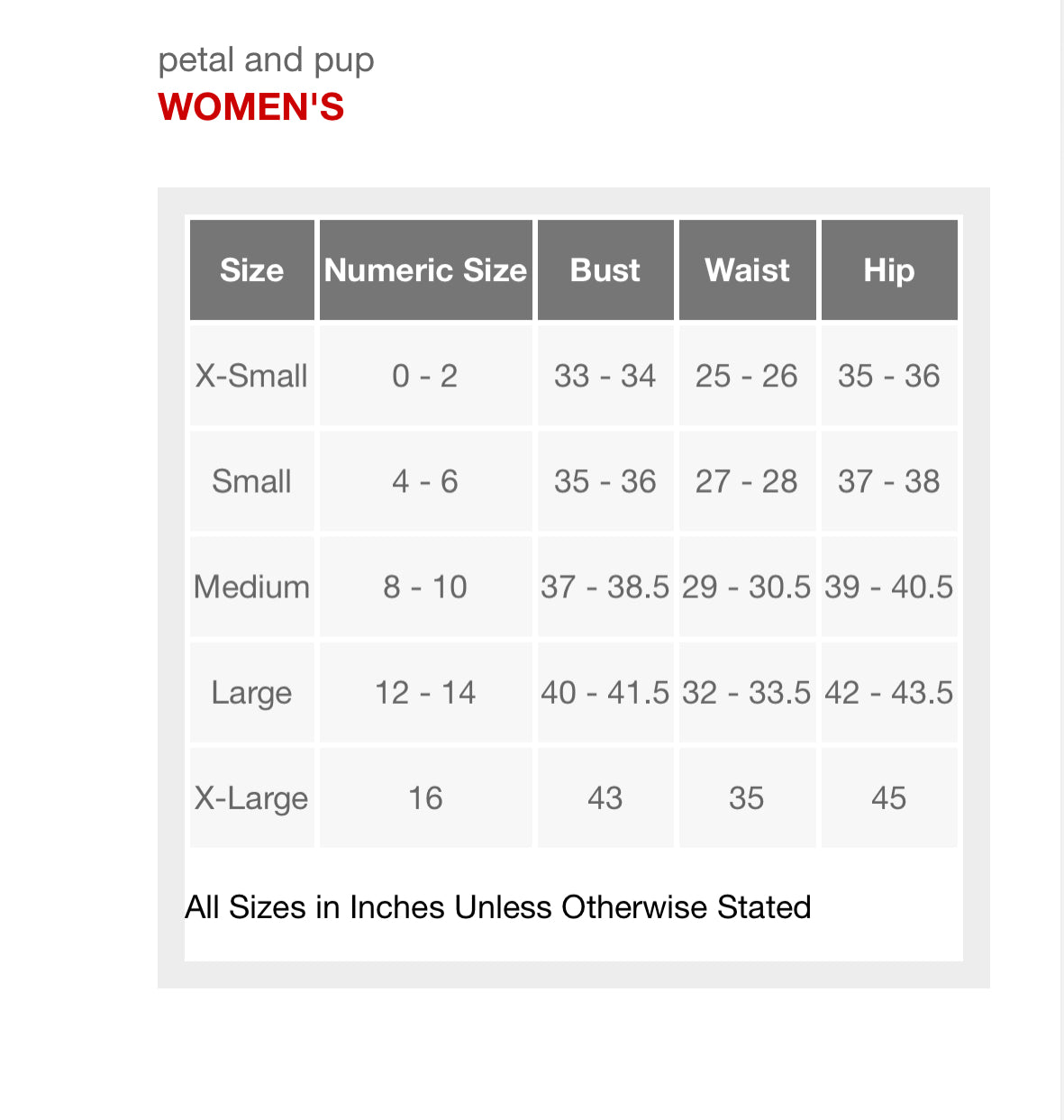Click the numeric size 16 cell
This screenshot has height=1120, width=1064.
425,797
